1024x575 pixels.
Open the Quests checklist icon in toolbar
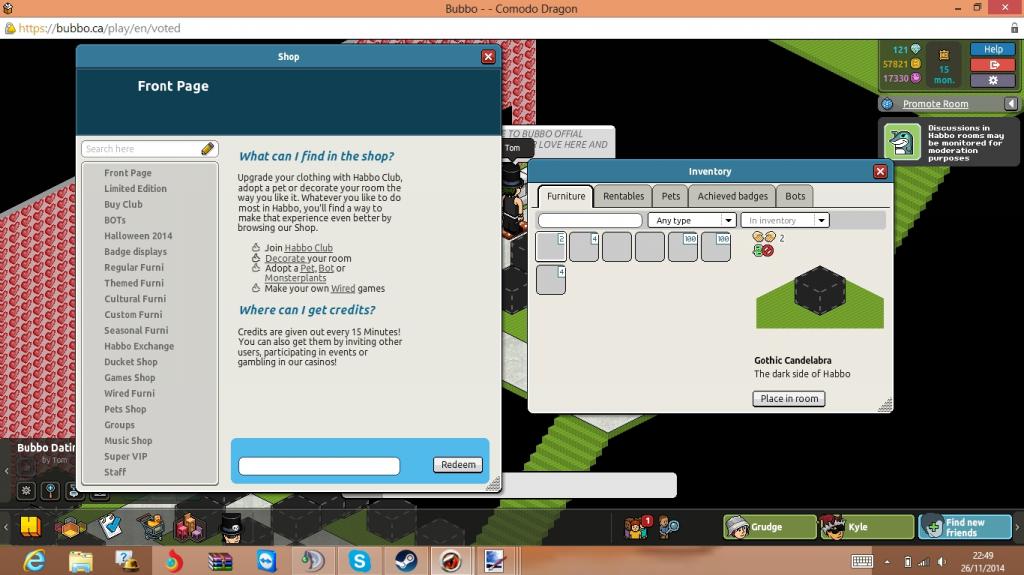[x=111, y=526]
